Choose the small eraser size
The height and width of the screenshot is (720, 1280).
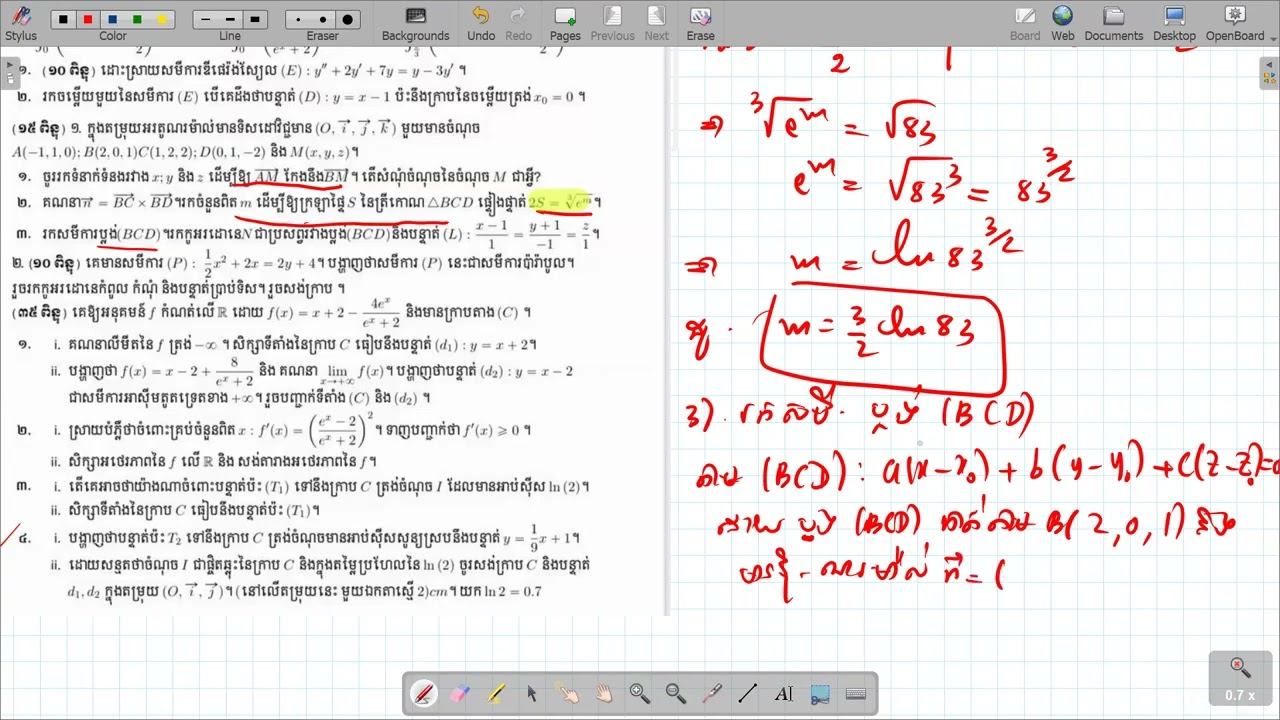tap(299, 20)
